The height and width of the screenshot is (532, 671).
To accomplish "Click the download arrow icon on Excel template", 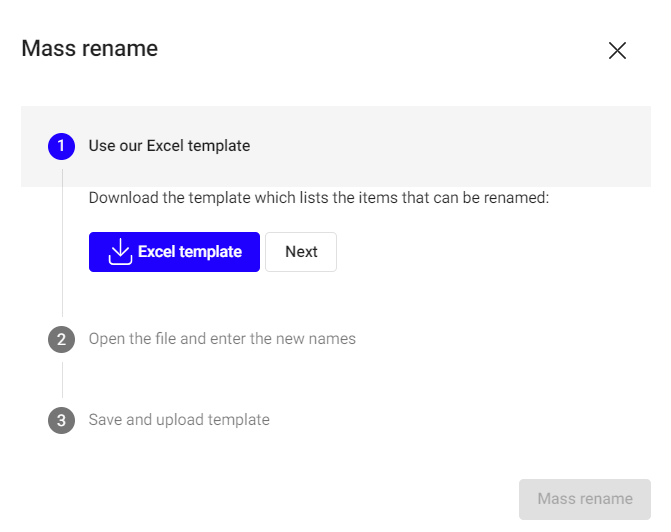I will (120, 252).
